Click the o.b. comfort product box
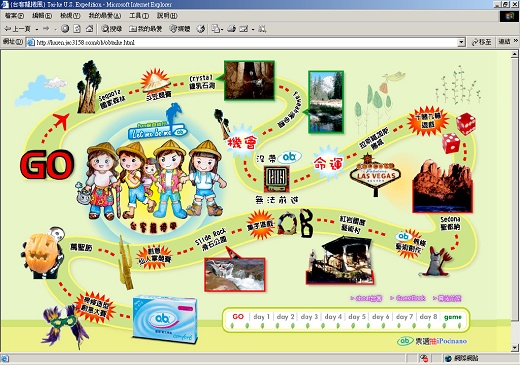The image size is (520, 365). click(165, 319)
